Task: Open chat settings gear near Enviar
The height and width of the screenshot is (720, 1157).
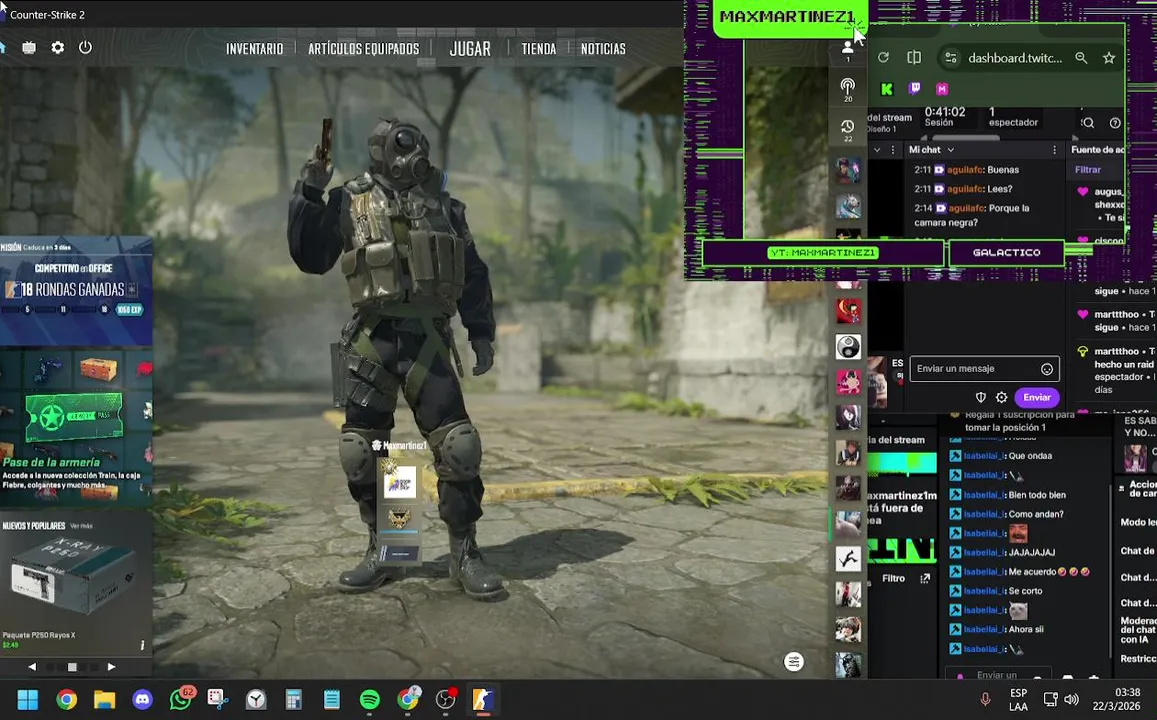Action: pyautogui.click(x=1001, y=397)
